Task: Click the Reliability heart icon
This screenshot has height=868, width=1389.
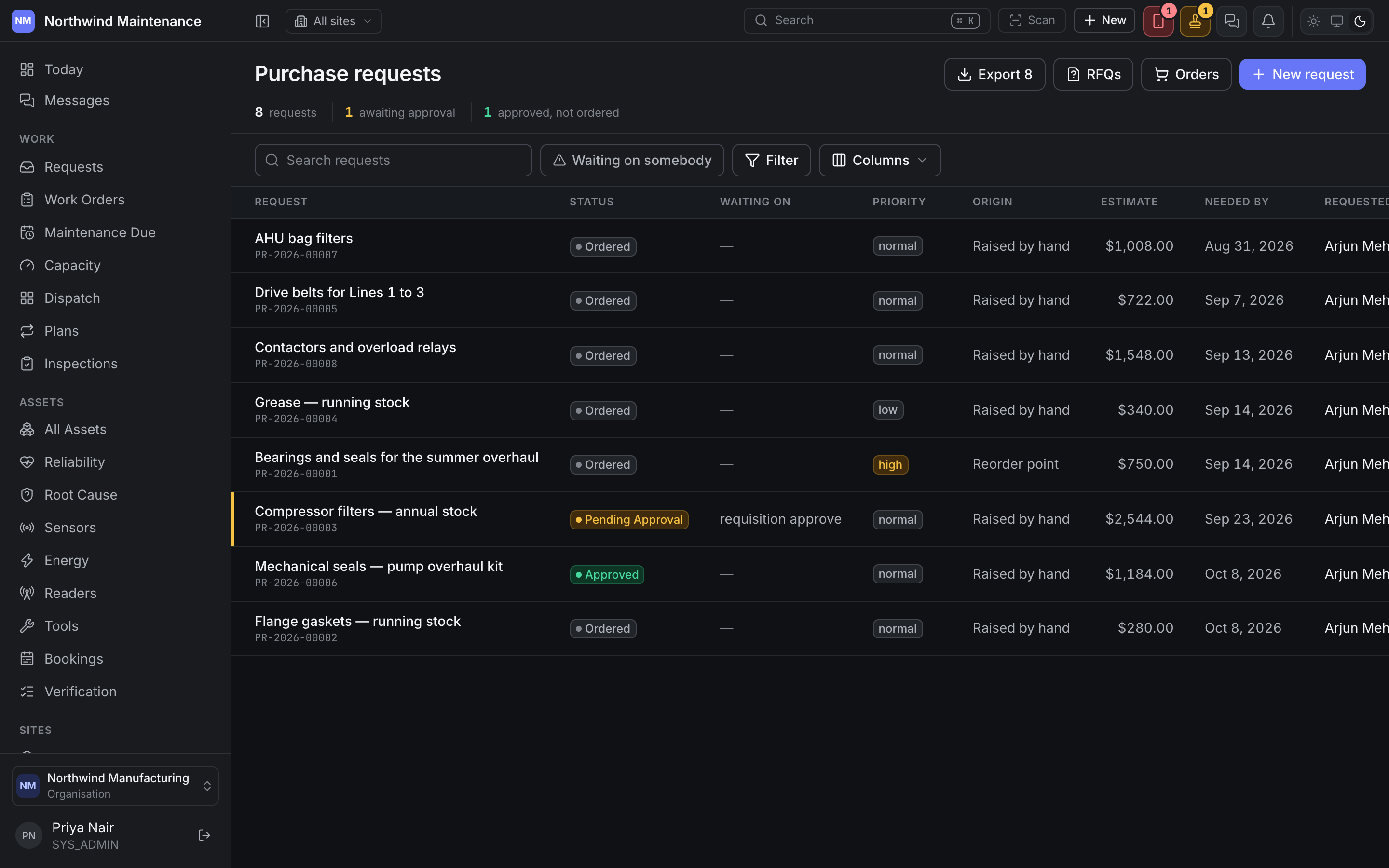Action: coord(27,462)
